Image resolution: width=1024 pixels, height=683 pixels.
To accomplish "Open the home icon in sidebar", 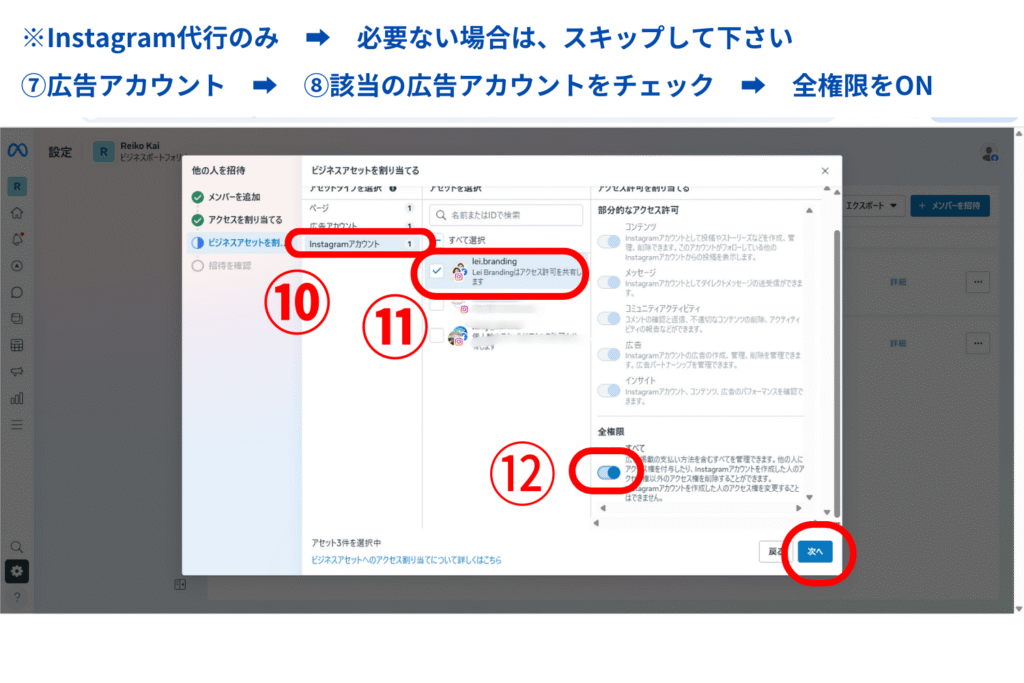I will tap(17, 213).
